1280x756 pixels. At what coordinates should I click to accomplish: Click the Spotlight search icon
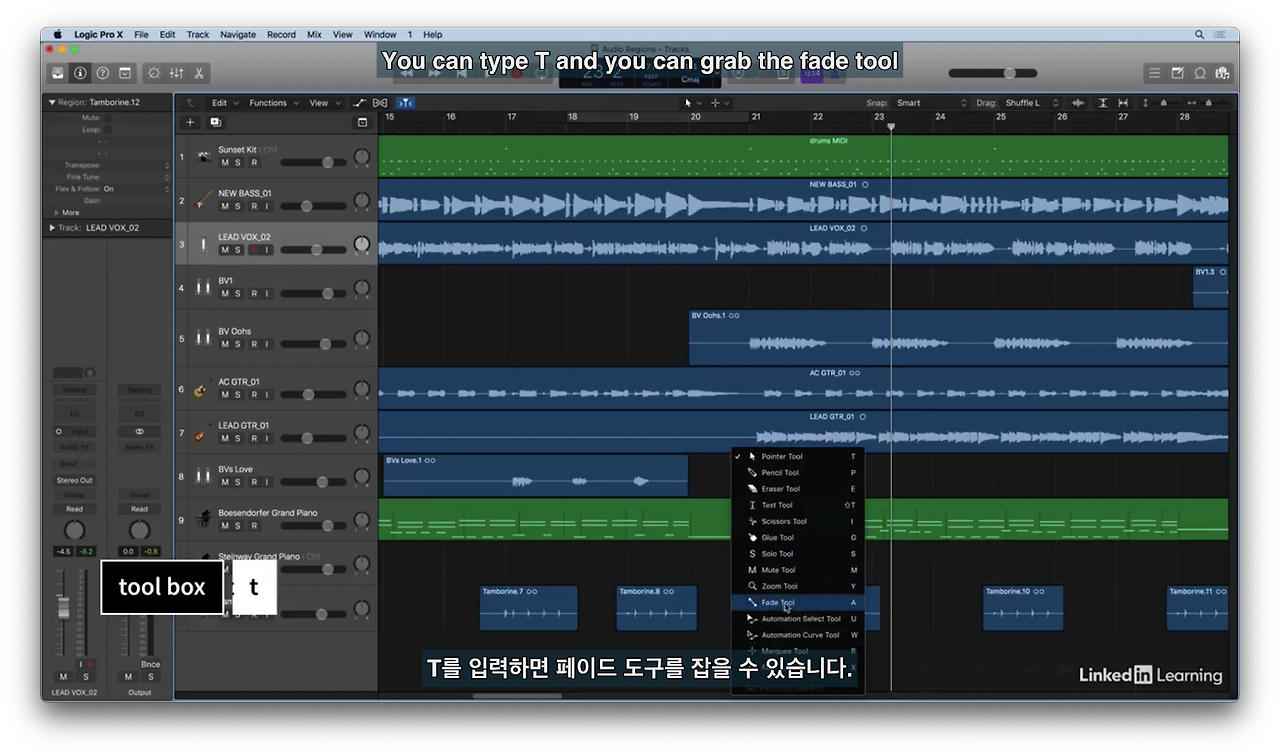(1200, 34)
